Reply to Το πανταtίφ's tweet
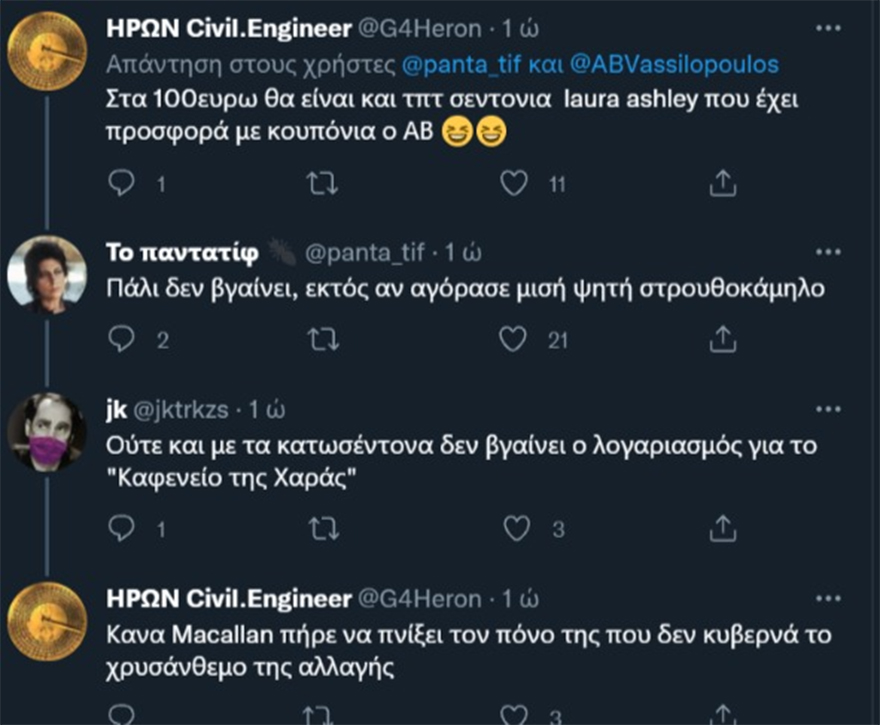This screenshot has width=880, height=725. point(121,341)
